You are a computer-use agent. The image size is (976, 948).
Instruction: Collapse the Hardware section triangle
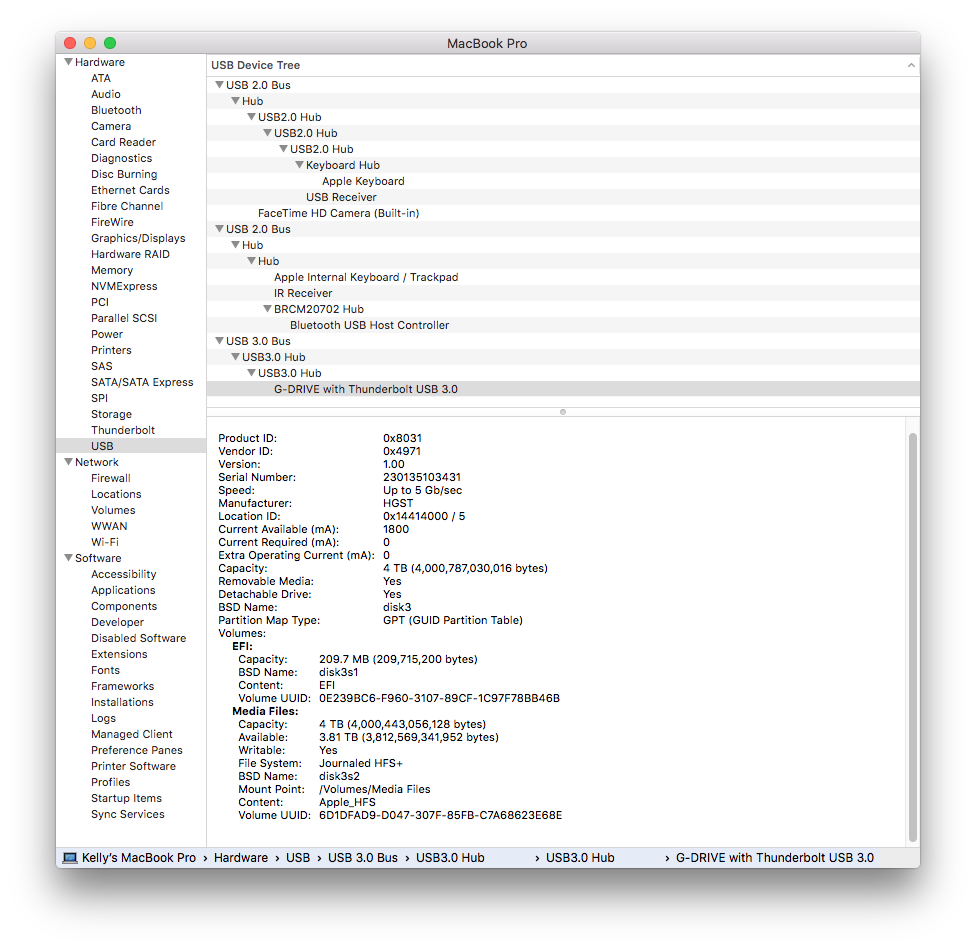point(68,62)
